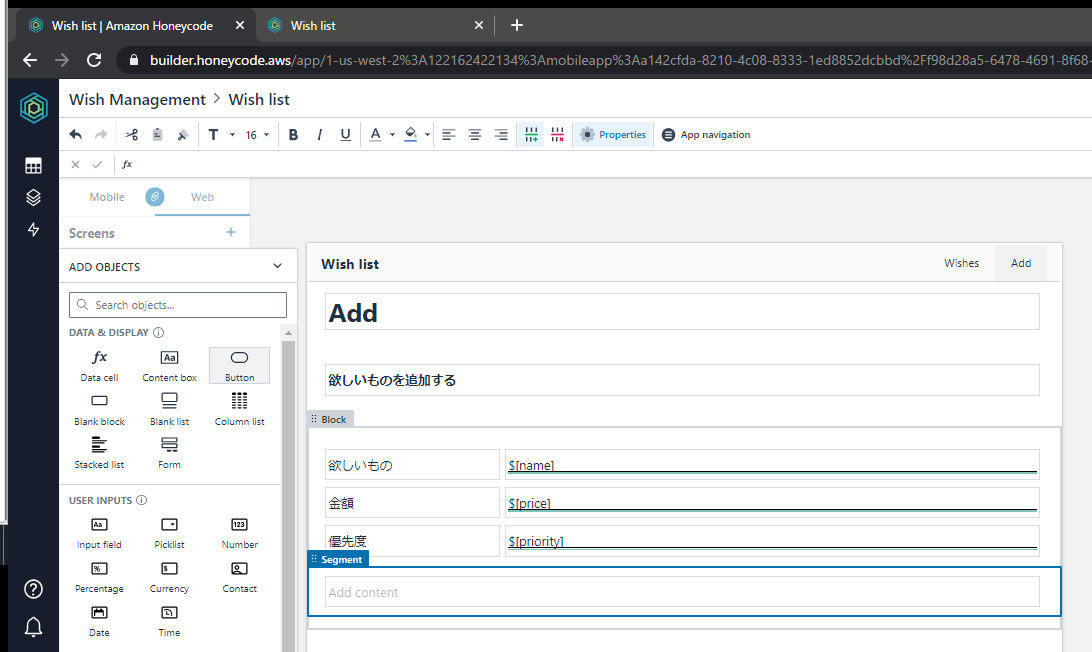The width and height of the screenshot is (1092, 652).
Task: Open a new browser tab
Action: pyautogui.click(x=516, y=25)
